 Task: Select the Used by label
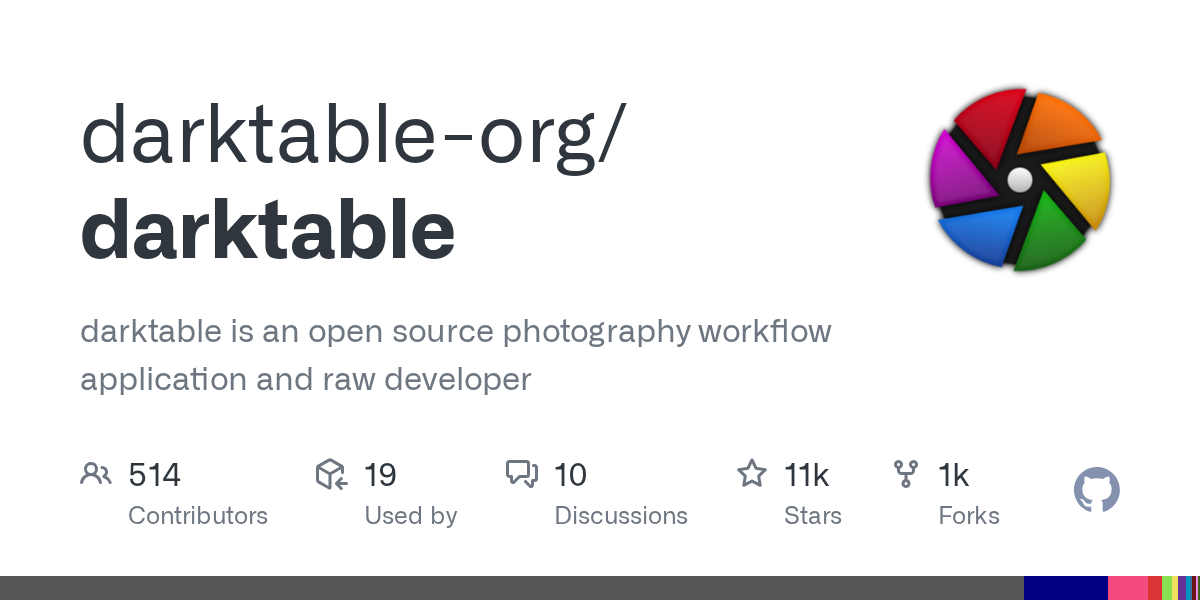pos(410,516)
